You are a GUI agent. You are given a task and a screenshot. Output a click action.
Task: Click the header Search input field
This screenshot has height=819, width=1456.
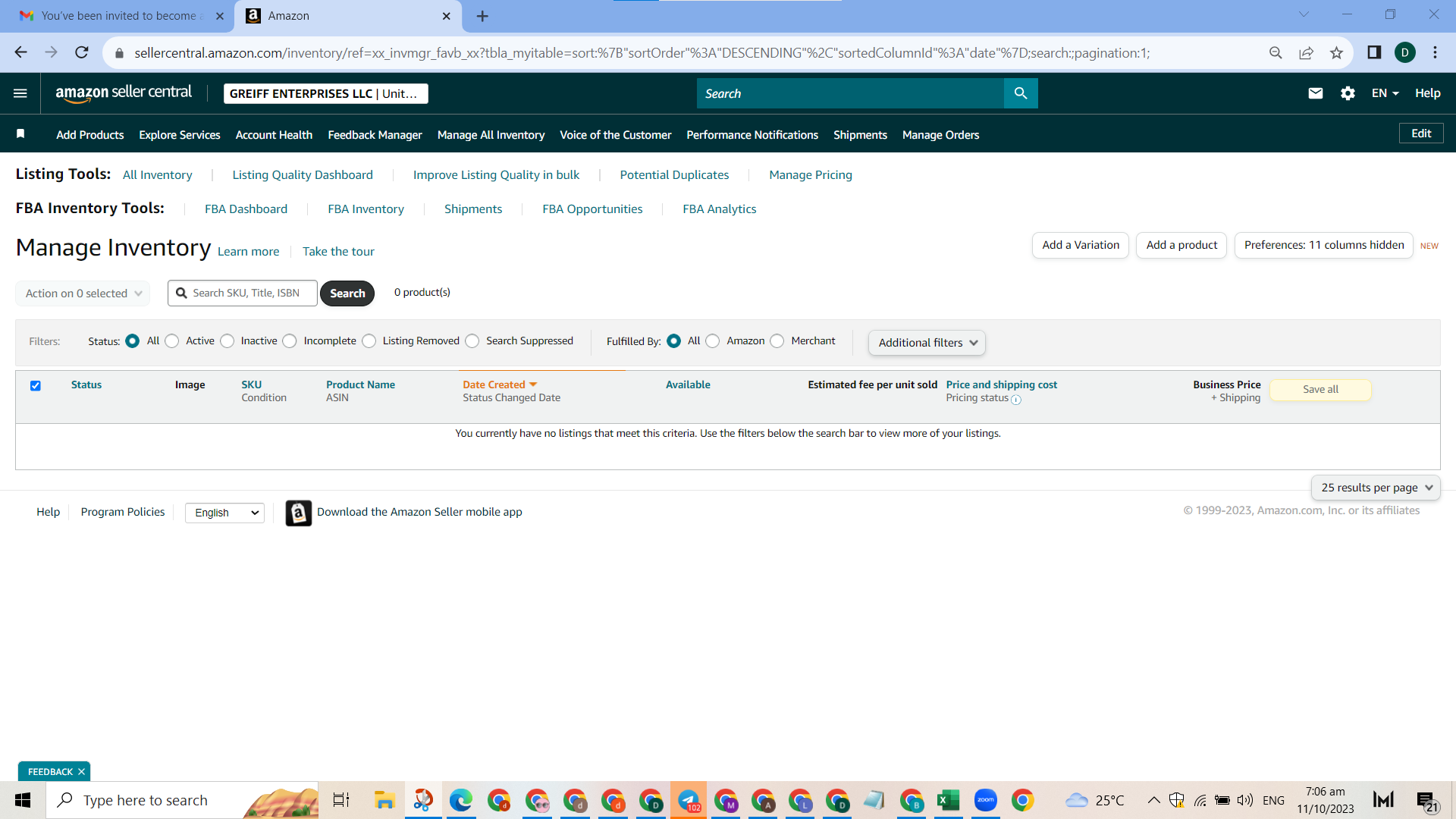850,93
